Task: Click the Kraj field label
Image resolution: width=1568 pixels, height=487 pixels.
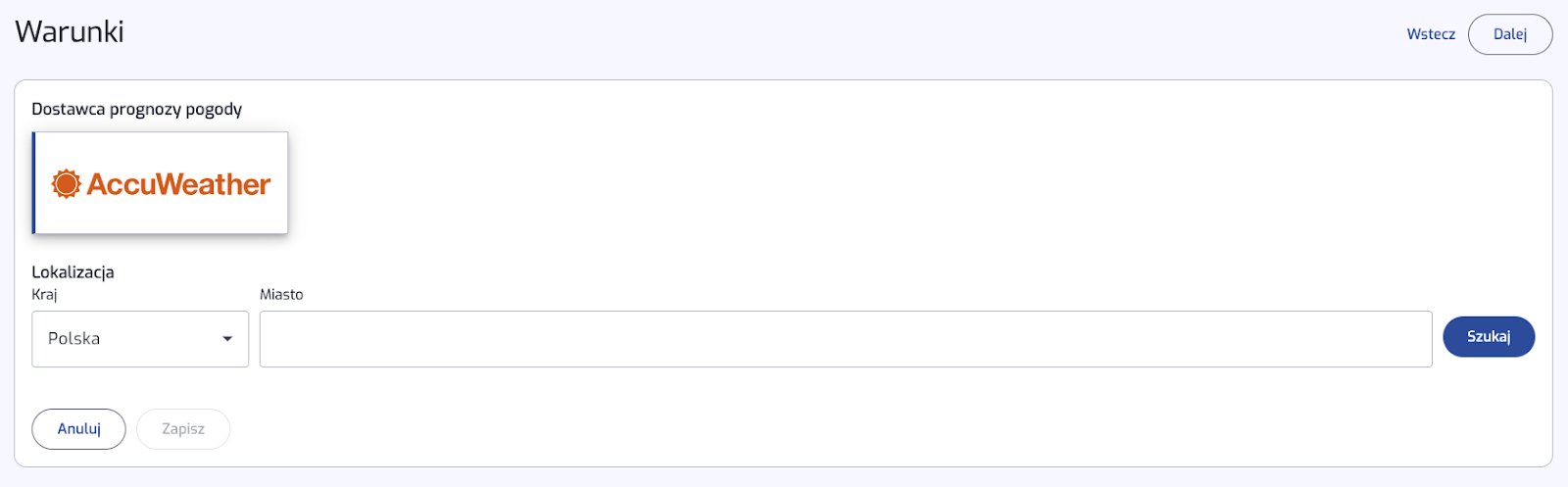Action: (44, 295)
